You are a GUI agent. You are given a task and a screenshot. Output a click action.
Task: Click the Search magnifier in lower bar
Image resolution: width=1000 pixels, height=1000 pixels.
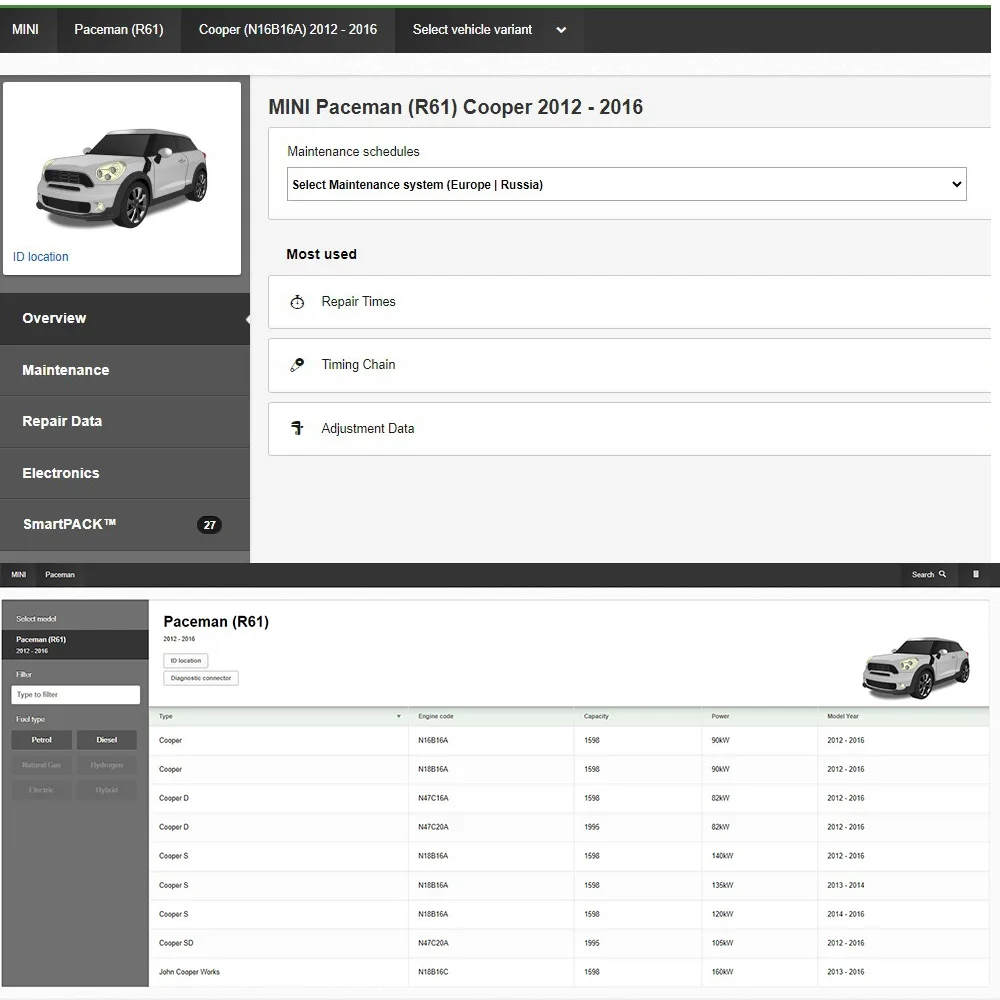[x=941, y=575]
